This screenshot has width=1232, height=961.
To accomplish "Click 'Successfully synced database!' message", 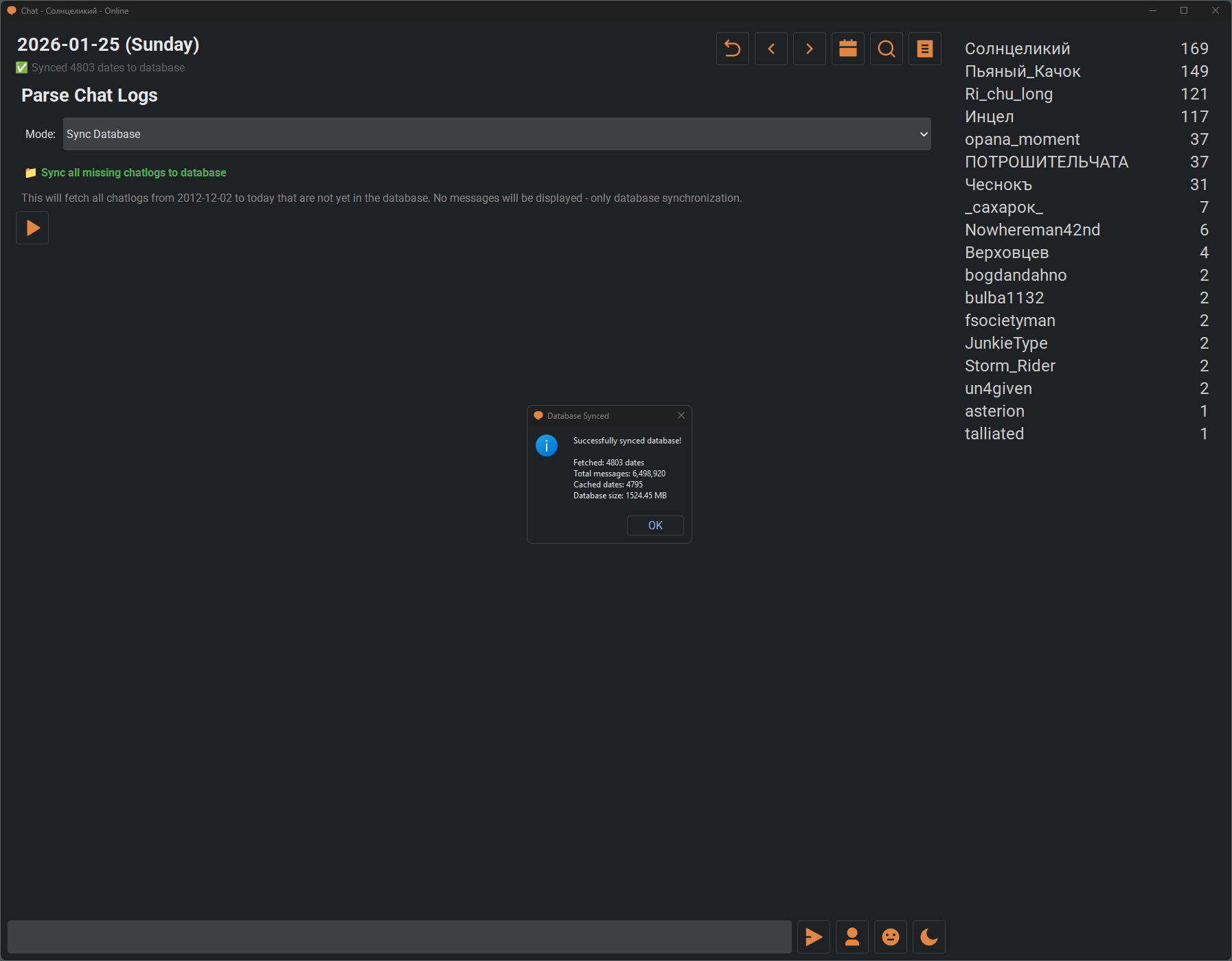I will click(x=627, y=441).
